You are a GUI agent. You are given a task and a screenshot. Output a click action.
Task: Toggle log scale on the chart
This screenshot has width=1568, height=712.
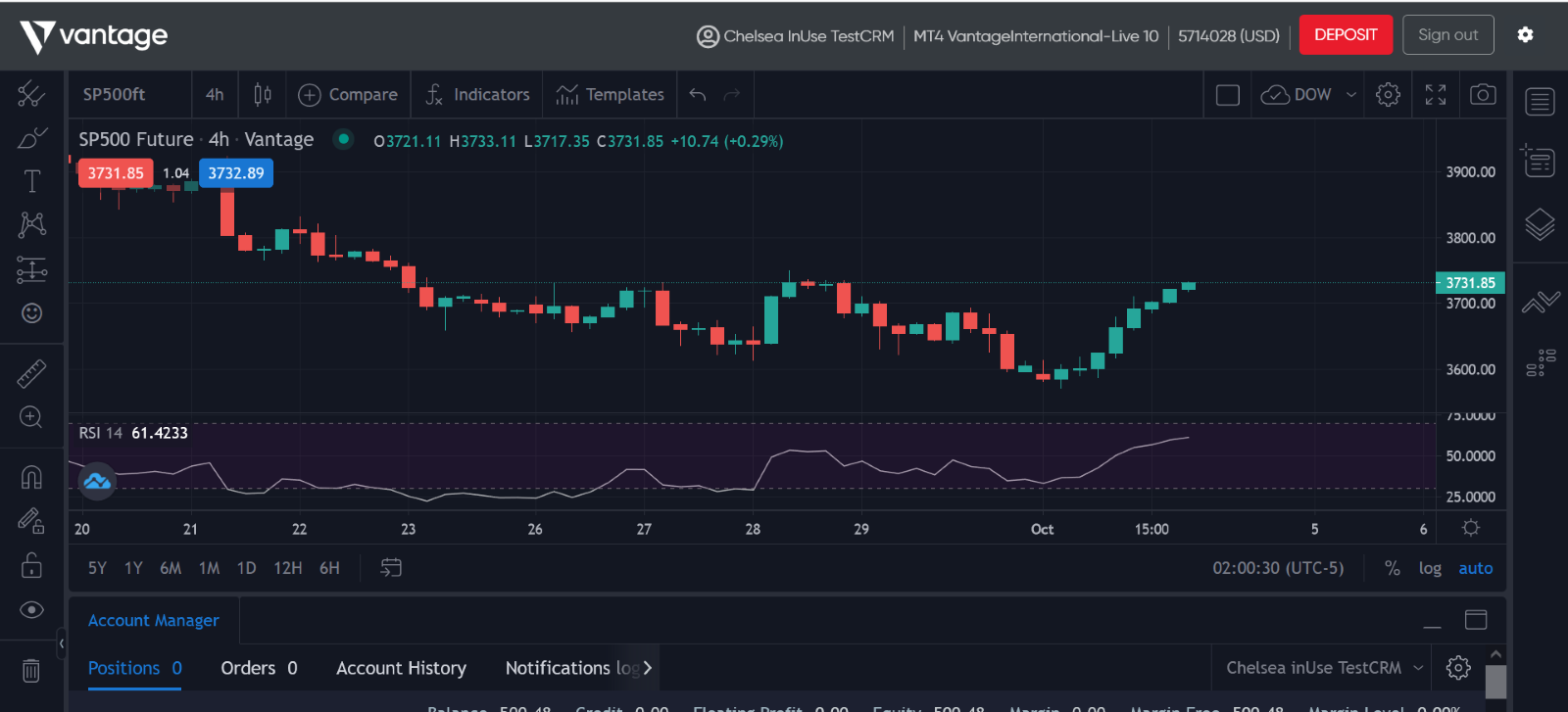tap(1430, 568)
